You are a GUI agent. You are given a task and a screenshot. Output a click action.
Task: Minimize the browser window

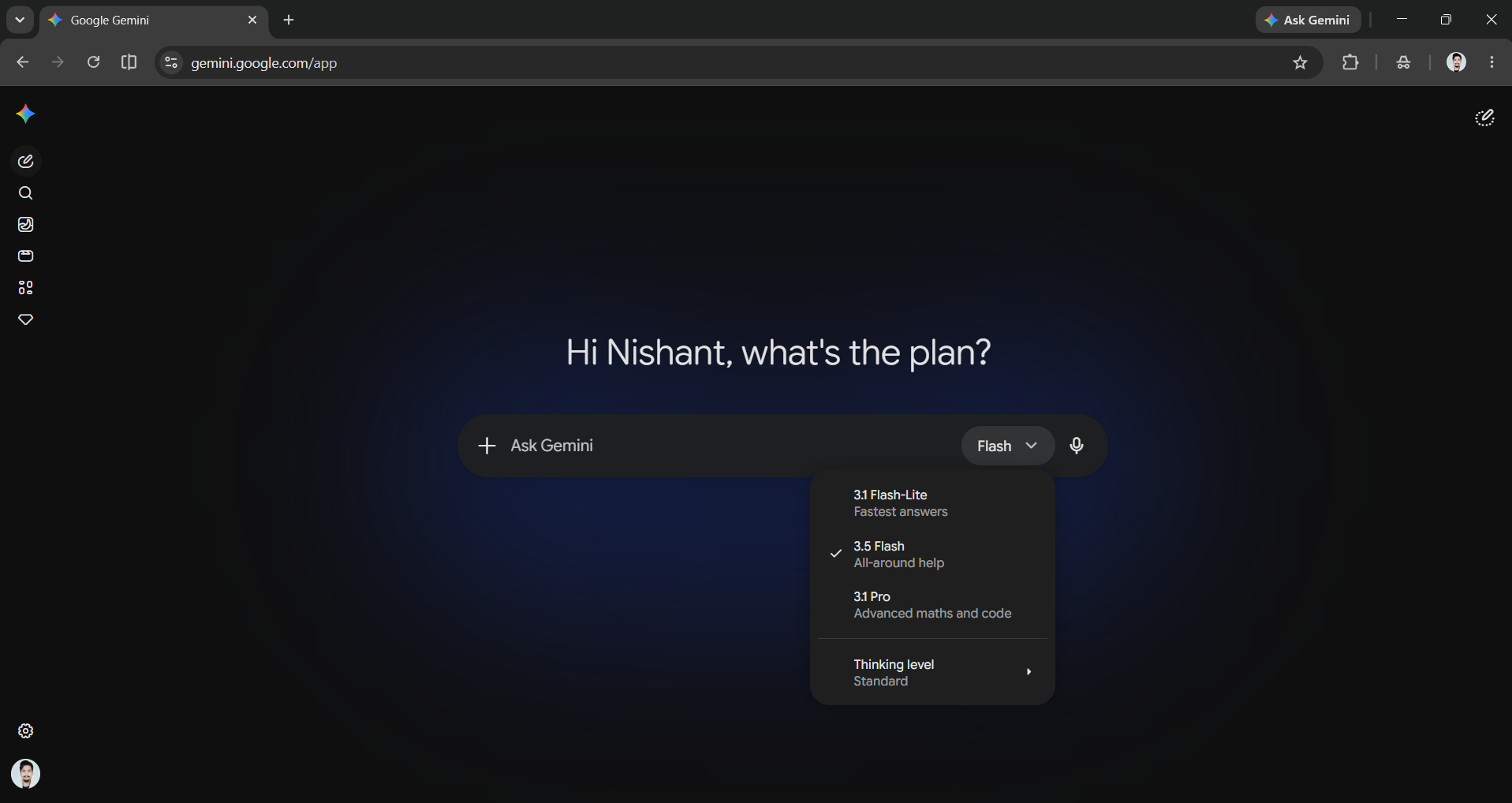click(1402, 20)
